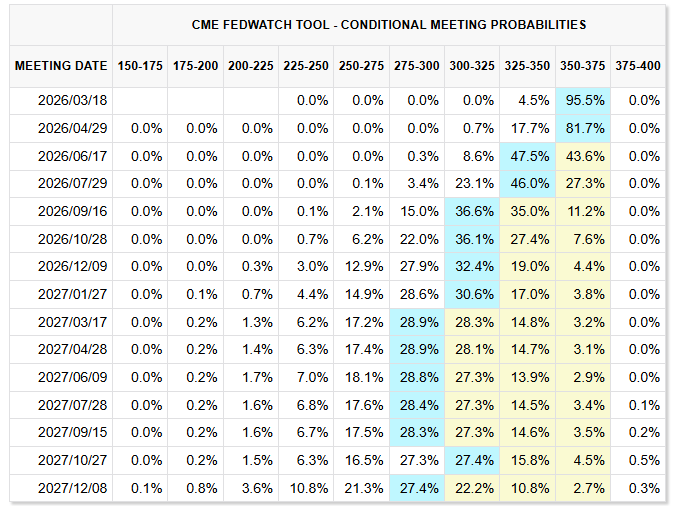Choose the 2027/06/09 meeting date row label

(x=73, y=377)
